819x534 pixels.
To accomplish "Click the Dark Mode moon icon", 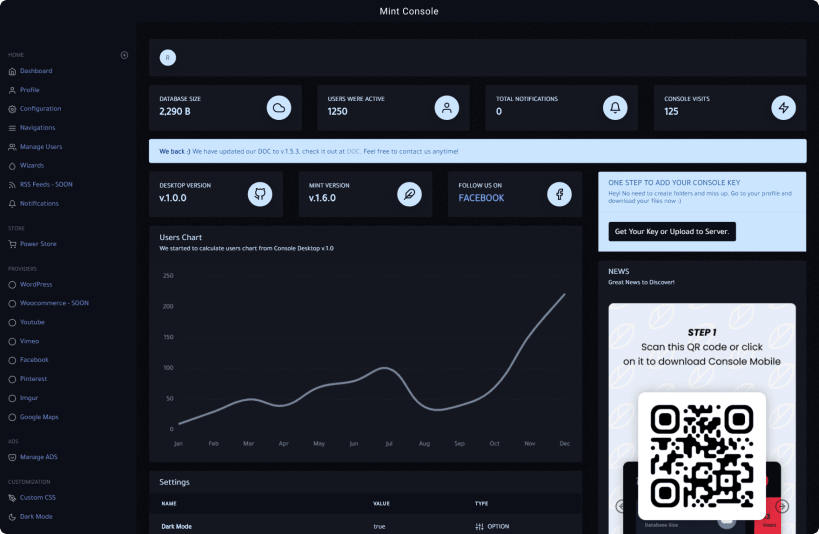I will point(12,517).
